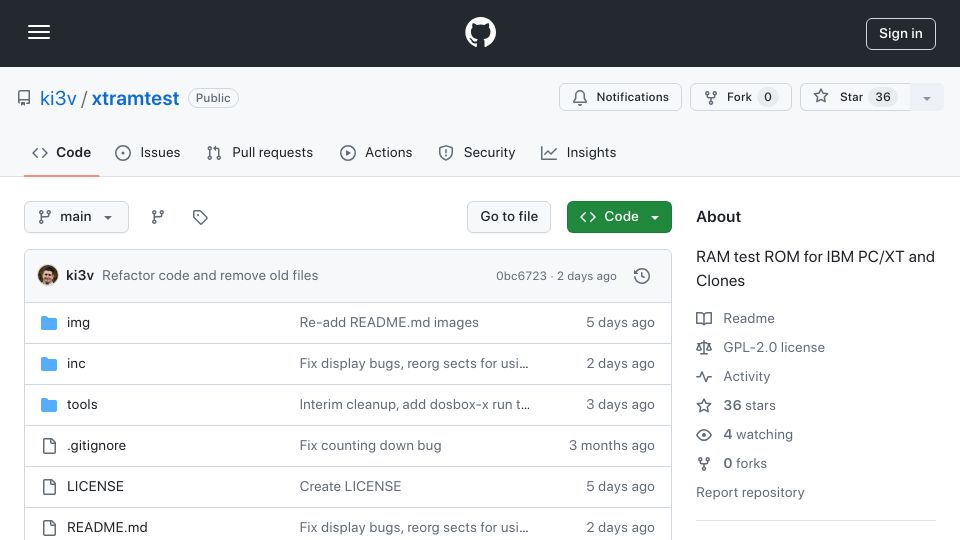This screenshot has height=540, width=960.
Task: Click the LICENSE file icon
Action: point(49,487)
